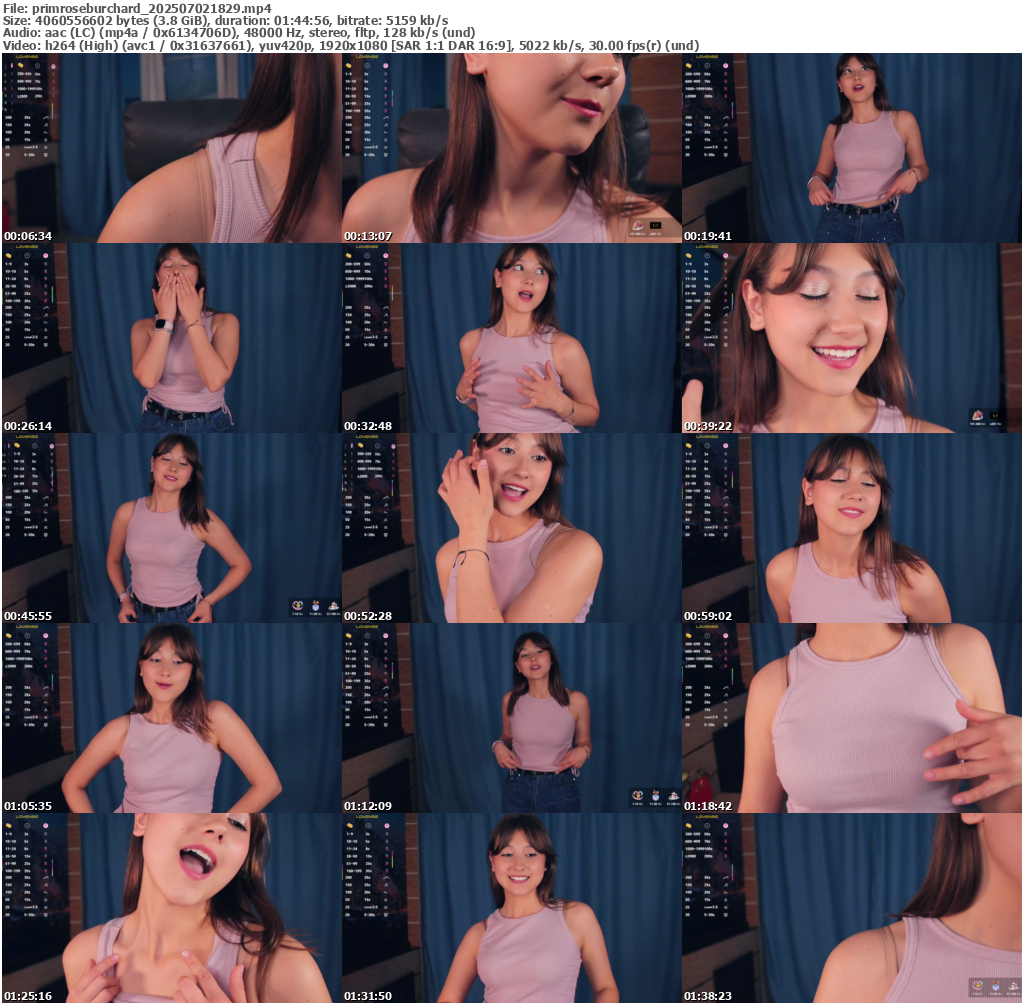Open the thumbnail stamped 00:26:14
The image size is (1024, 1003).
[172, 338]
